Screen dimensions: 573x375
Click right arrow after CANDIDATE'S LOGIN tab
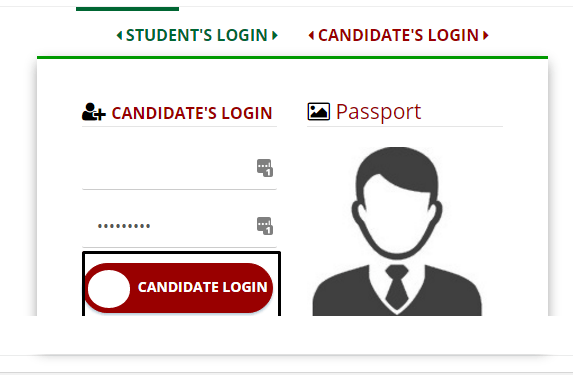486,35
